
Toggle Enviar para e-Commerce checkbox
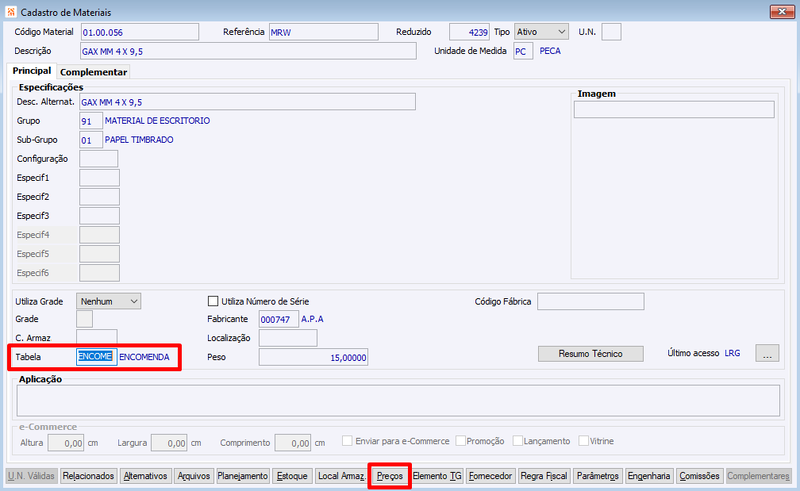[347, 440]
